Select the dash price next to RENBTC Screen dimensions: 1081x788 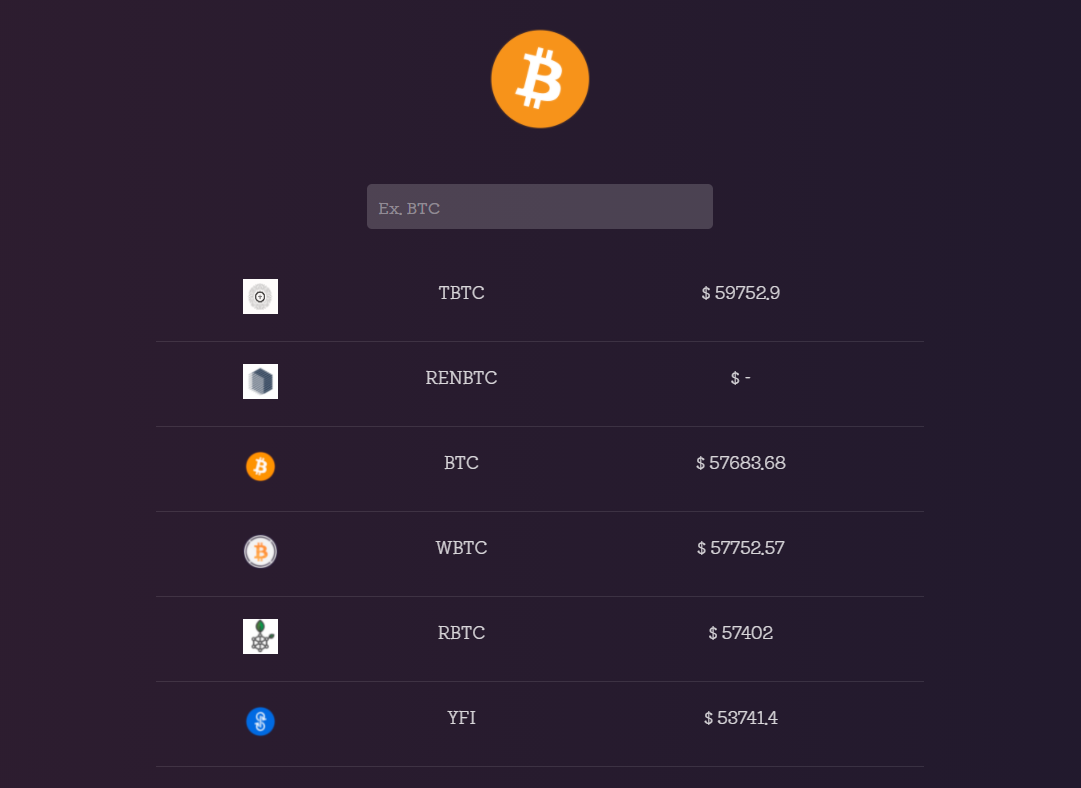(x=740, y=378)
